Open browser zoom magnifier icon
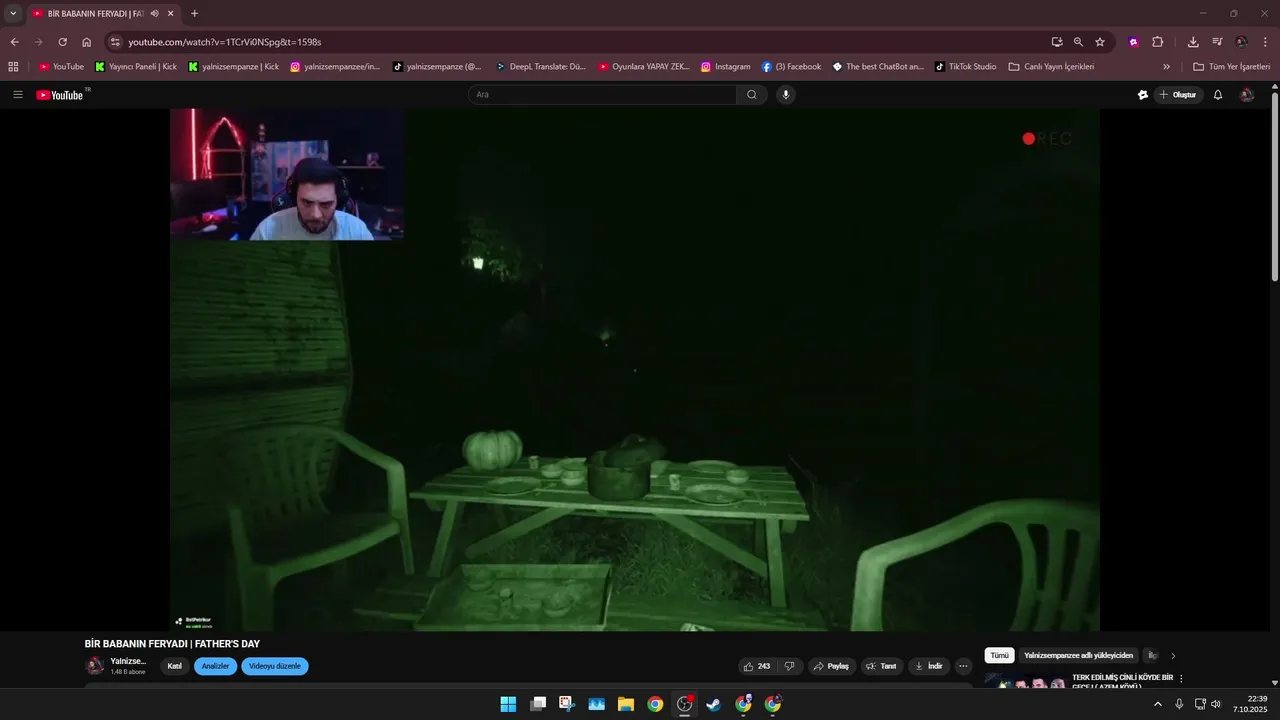This screenshot has width=1280, height=720. coord(1078,42)
